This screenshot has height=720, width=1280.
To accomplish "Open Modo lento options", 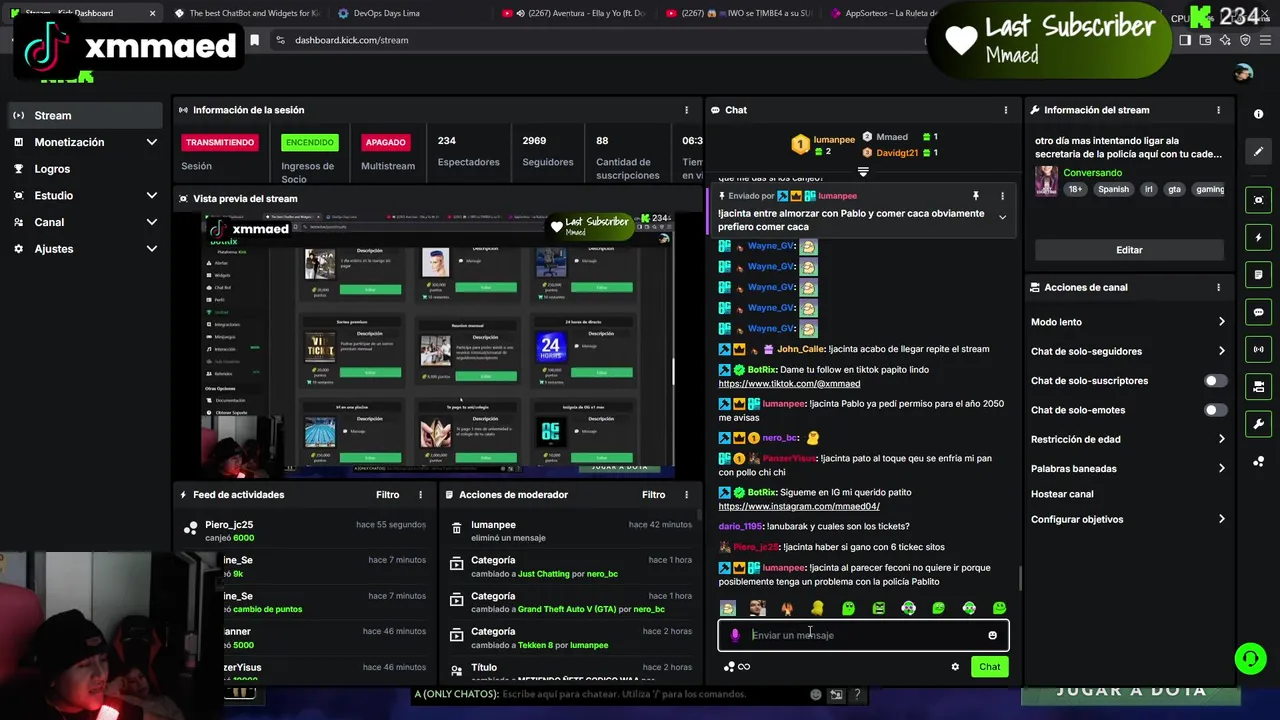I will [1128, 322].
